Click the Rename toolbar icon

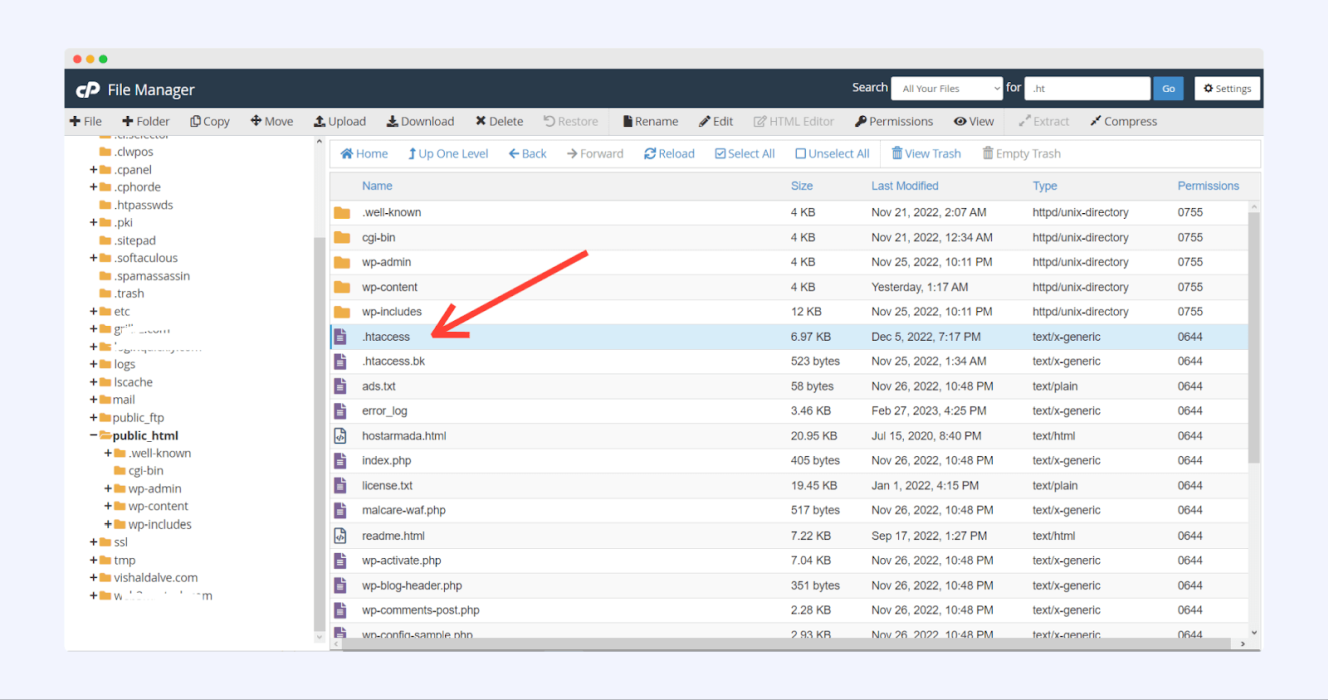pyautogui.click(x=628, y=122)
